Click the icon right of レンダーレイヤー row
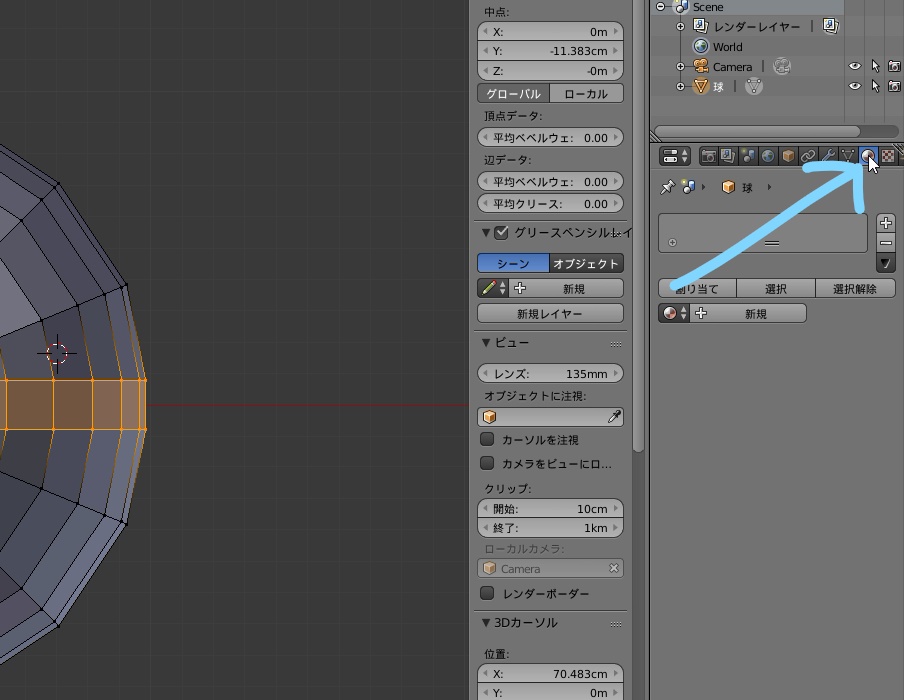This screenshot has width=904, height=700. tap(830, 25)
